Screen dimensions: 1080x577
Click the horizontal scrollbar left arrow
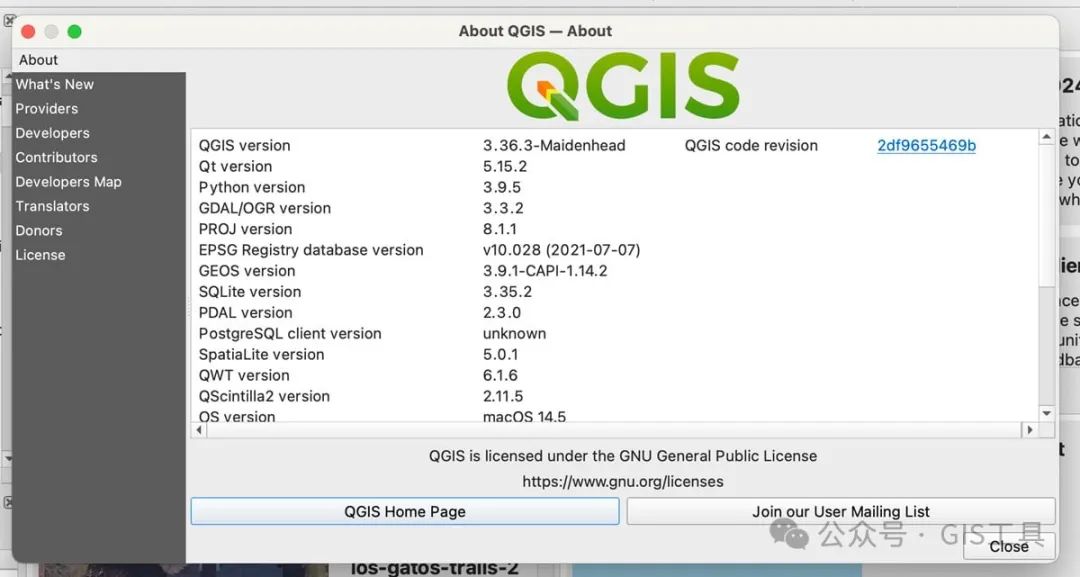pyautogui.click(x=199, y=430)
